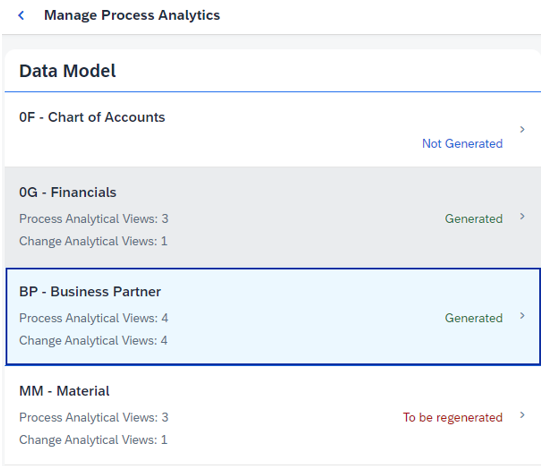Click Generated status for Financials
Image resolution: width=550 pixels, height=466 pixels.
click(x=474, y=219)
